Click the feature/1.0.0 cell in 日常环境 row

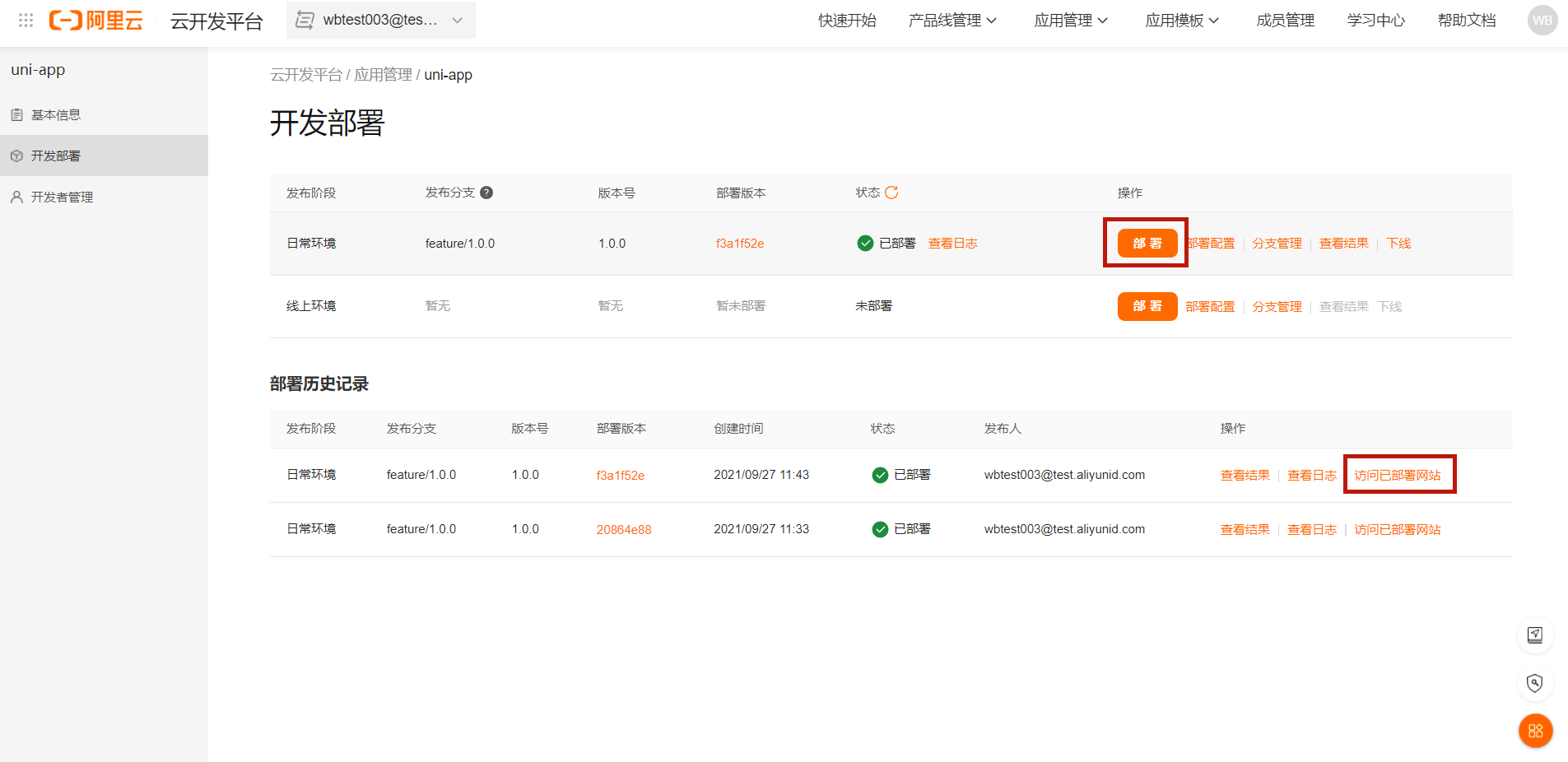(x=460, y=244)
